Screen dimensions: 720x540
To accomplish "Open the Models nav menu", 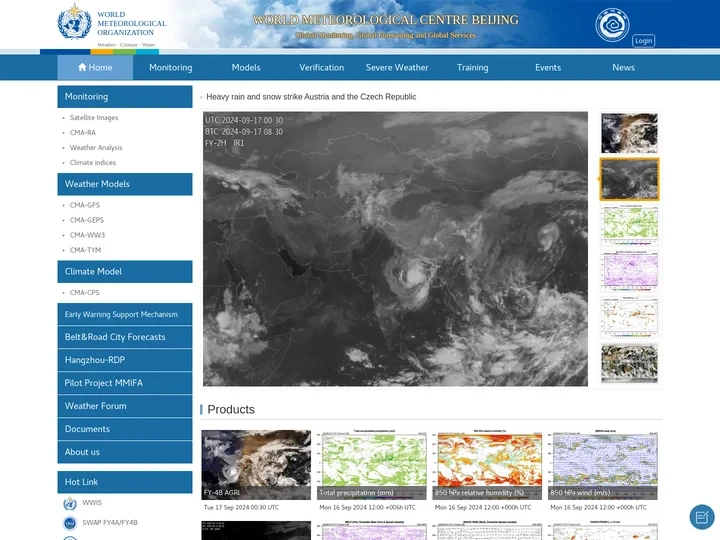I will pos(246,68).
